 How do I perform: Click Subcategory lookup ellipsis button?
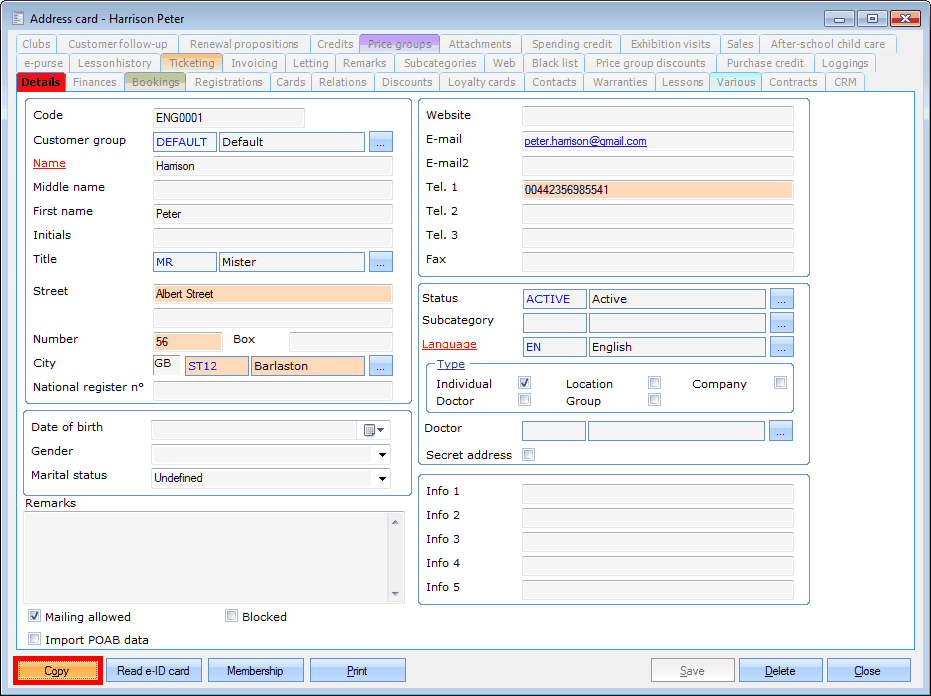pyautogui.click(x=781, y=323)
